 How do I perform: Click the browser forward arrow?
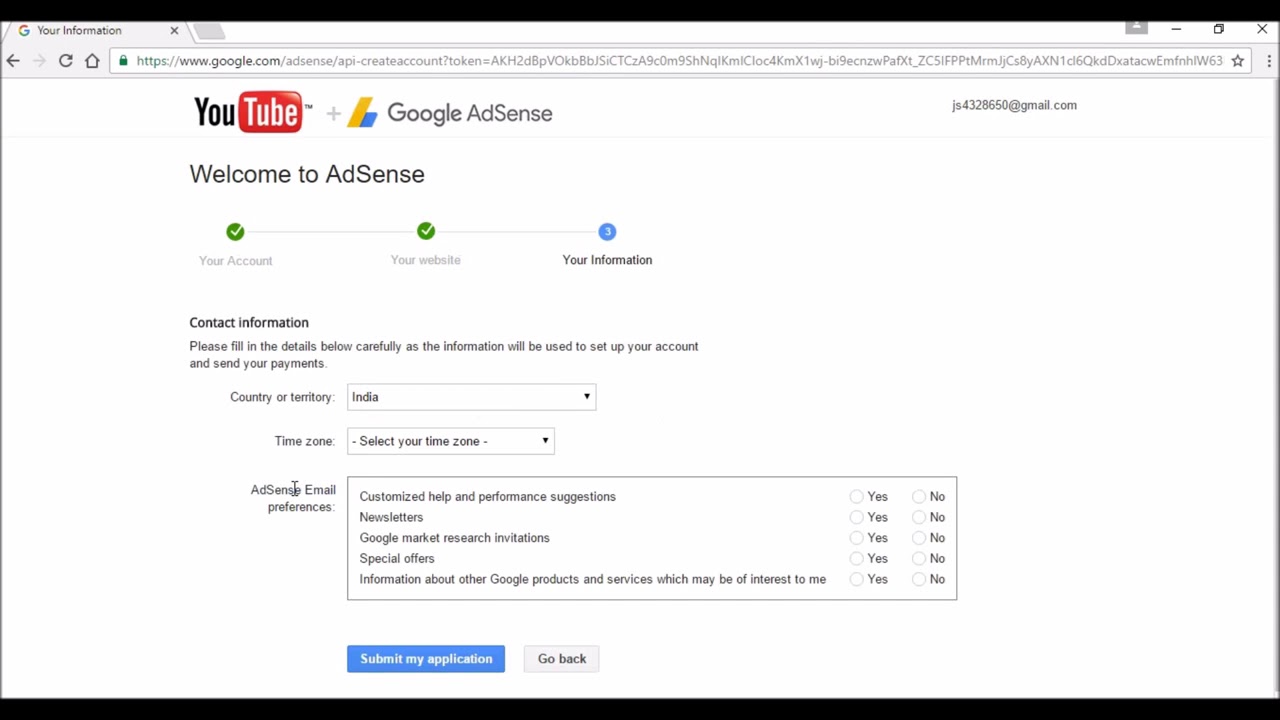pyautogui.click(x=39, y=61)
